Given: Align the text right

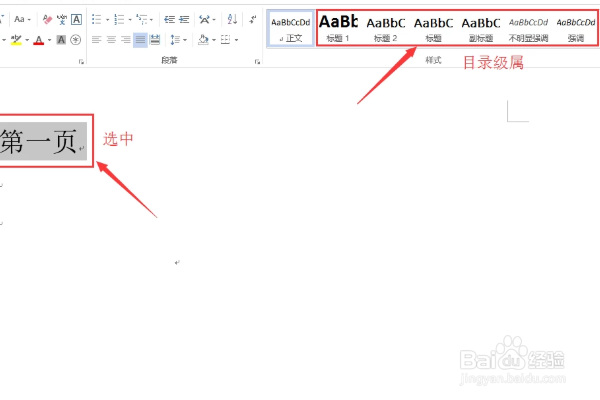Looking at the screenshot, I should (x=126, y=40).
